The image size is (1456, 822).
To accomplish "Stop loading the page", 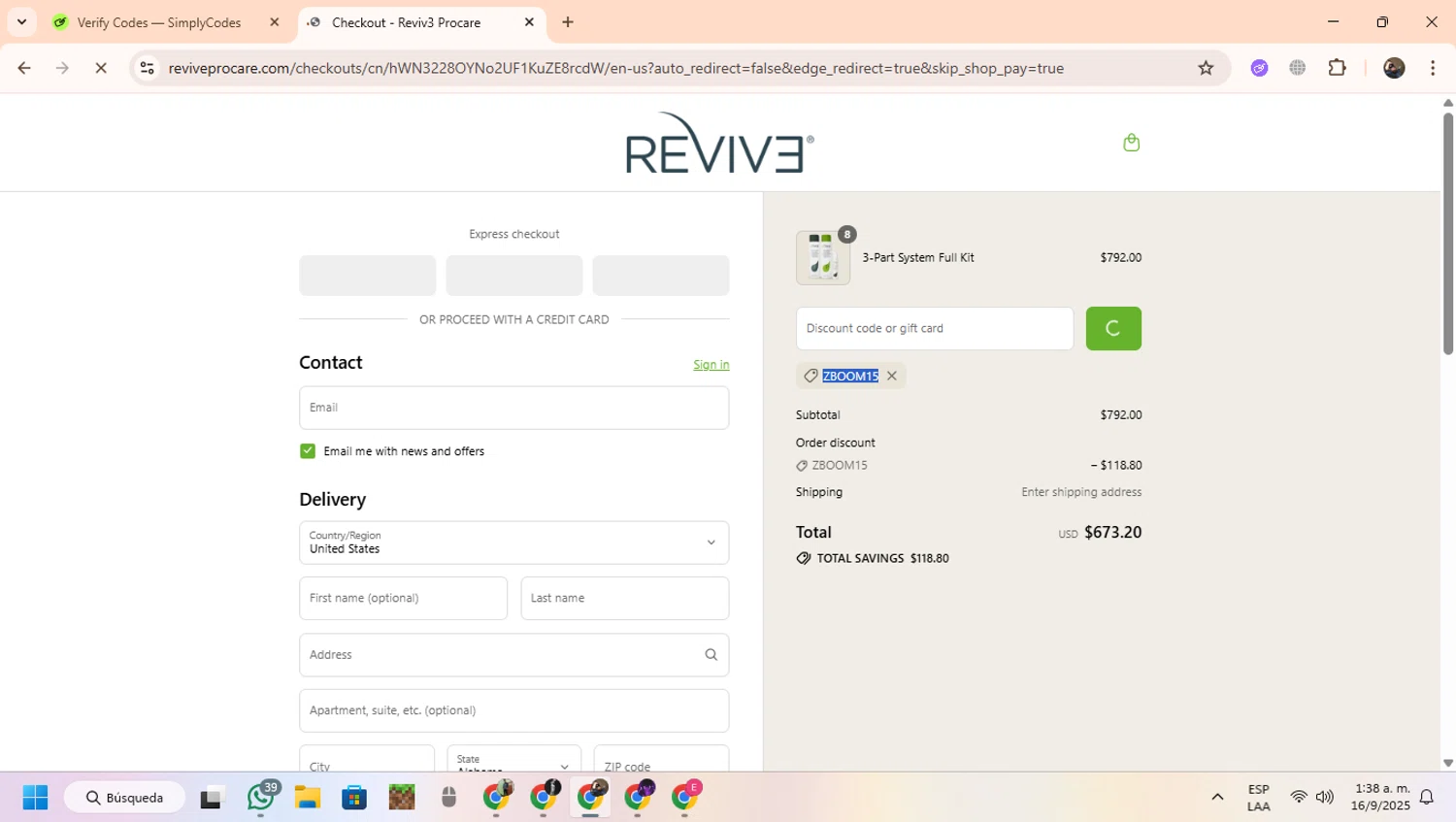I will tap(101, 68).
